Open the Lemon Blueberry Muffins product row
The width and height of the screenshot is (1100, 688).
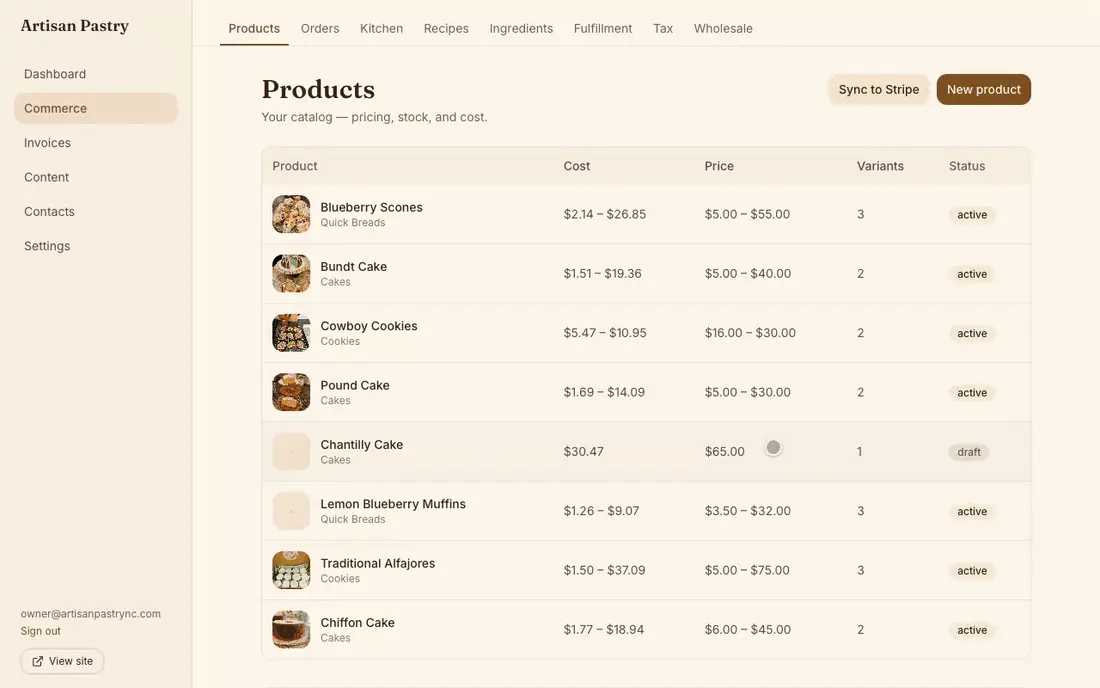[646, 511]
